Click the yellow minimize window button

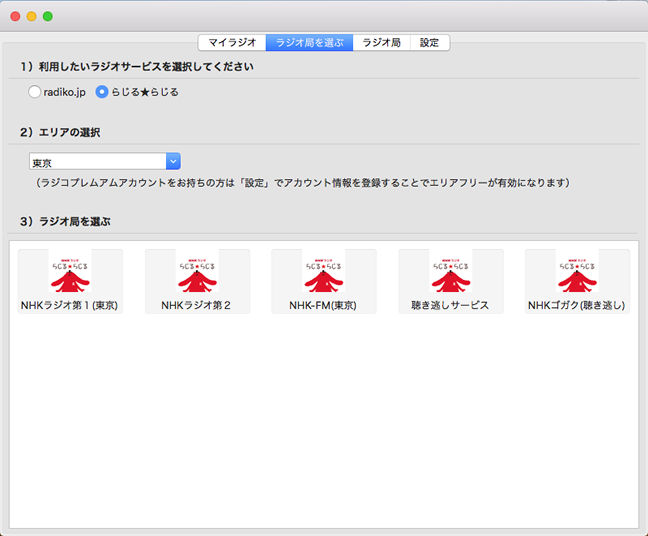click(31, 16)
